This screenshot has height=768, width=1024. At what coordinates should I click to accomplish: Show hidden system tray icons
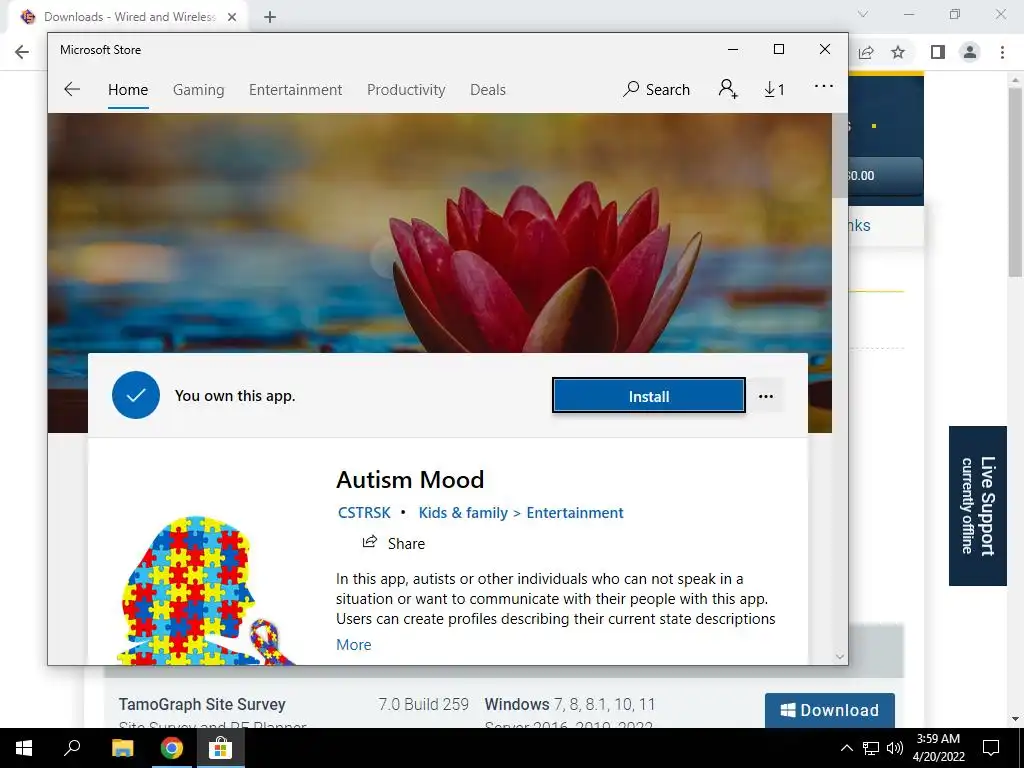coord(846,748)
